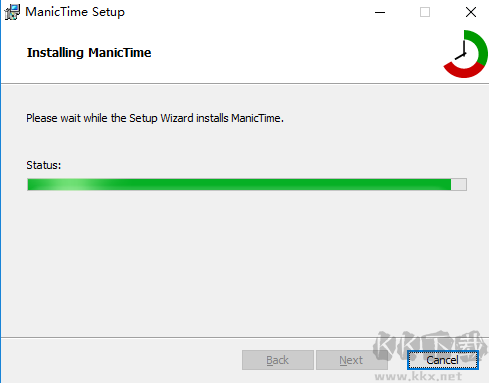Image resolution: width=489 pixels, height=383 pixels.
Task: Click the grayed-out maximize window icon
Action: (x=425, y=12)
